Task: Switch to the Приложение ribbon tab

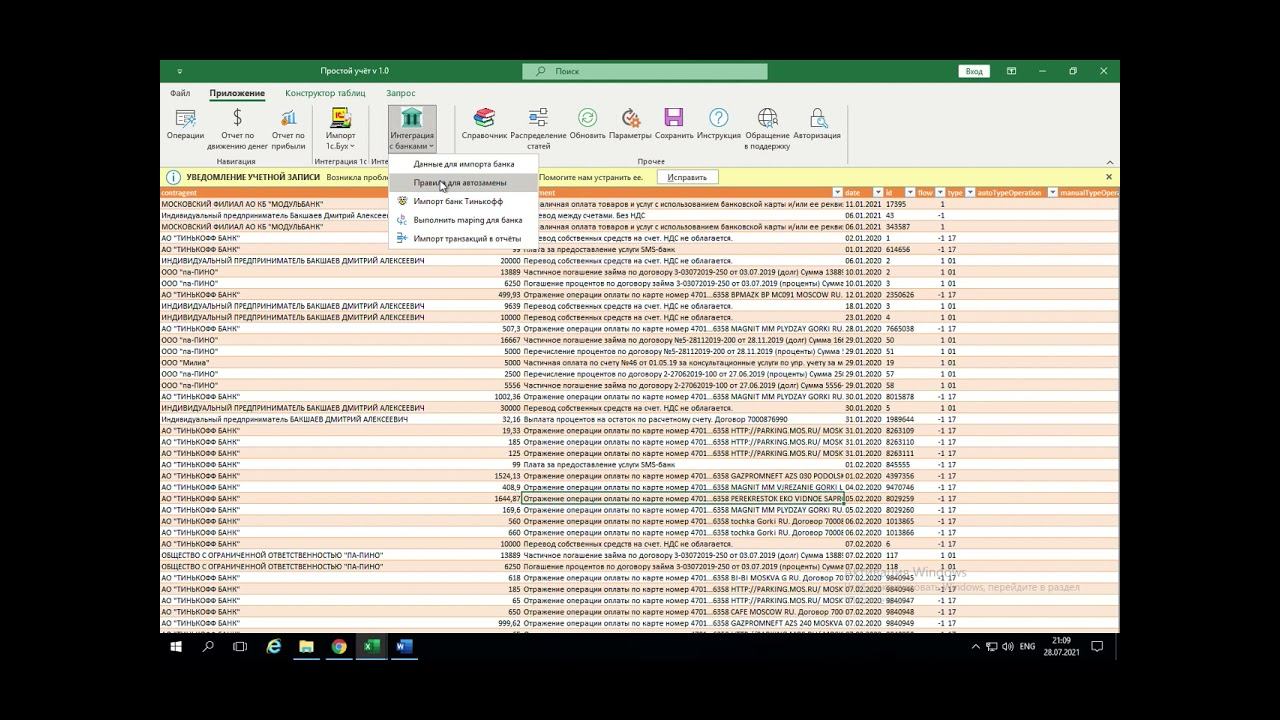Action: [x=237, y=93]
